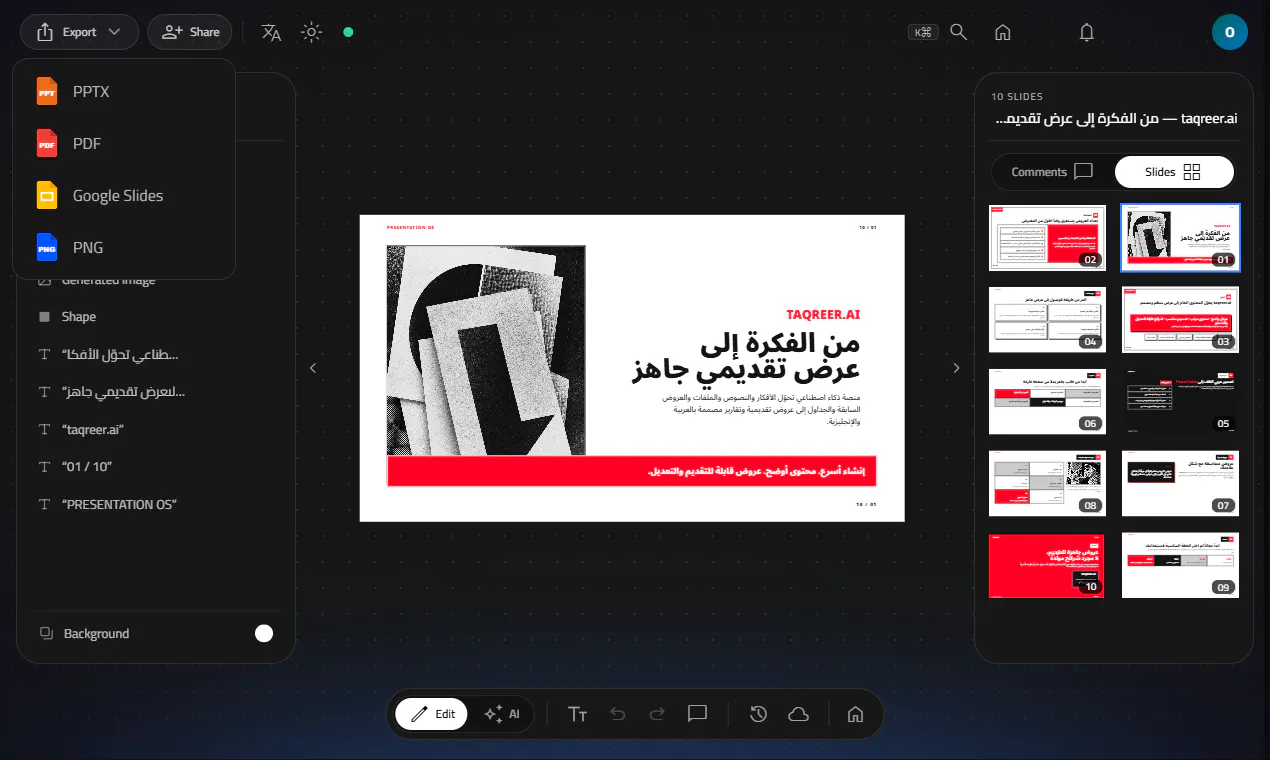The height and width of the screenshot is (760, 1270).
Task: Select the Generated Image layer
Action: [156, 281]
